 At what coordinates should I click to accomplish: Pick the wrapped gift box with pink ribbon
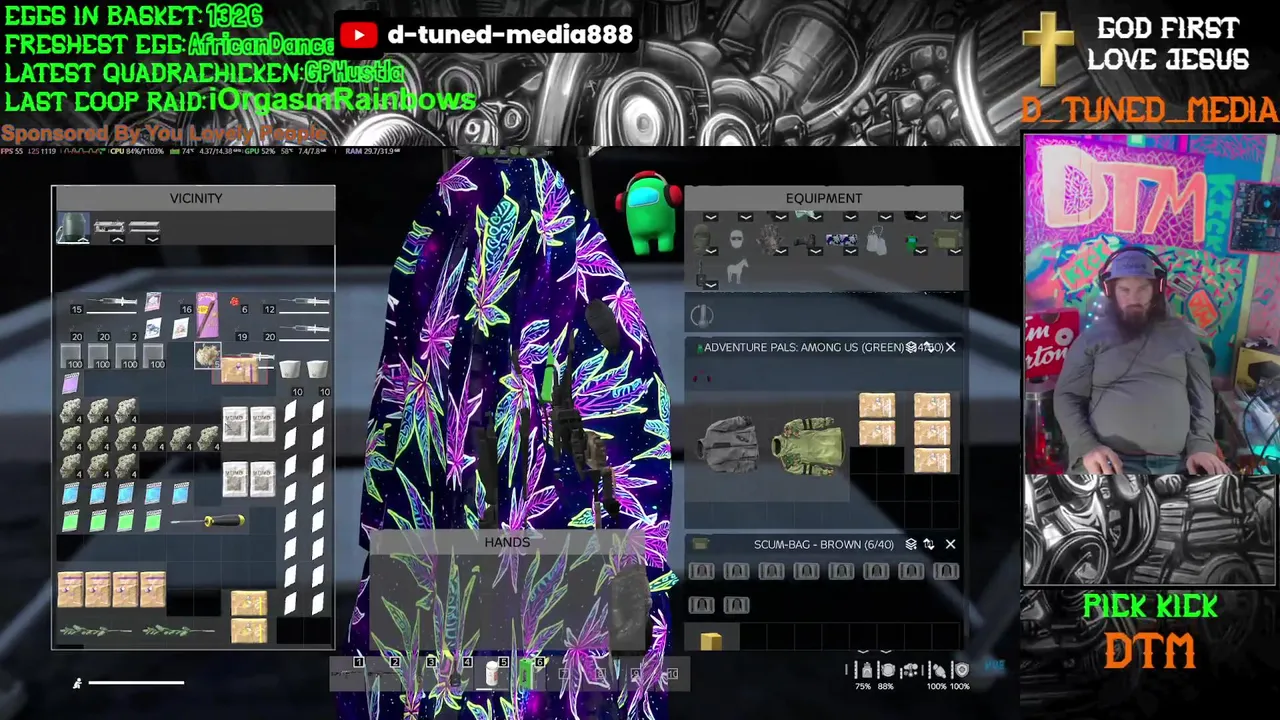tap(240, 371)
